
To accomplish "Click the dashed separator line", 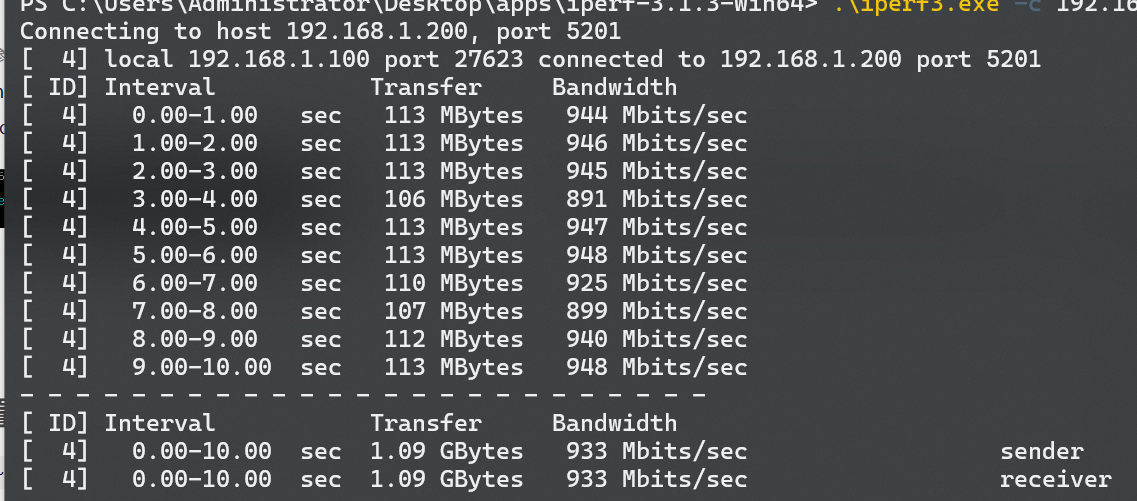I will [x=363, y=395].
